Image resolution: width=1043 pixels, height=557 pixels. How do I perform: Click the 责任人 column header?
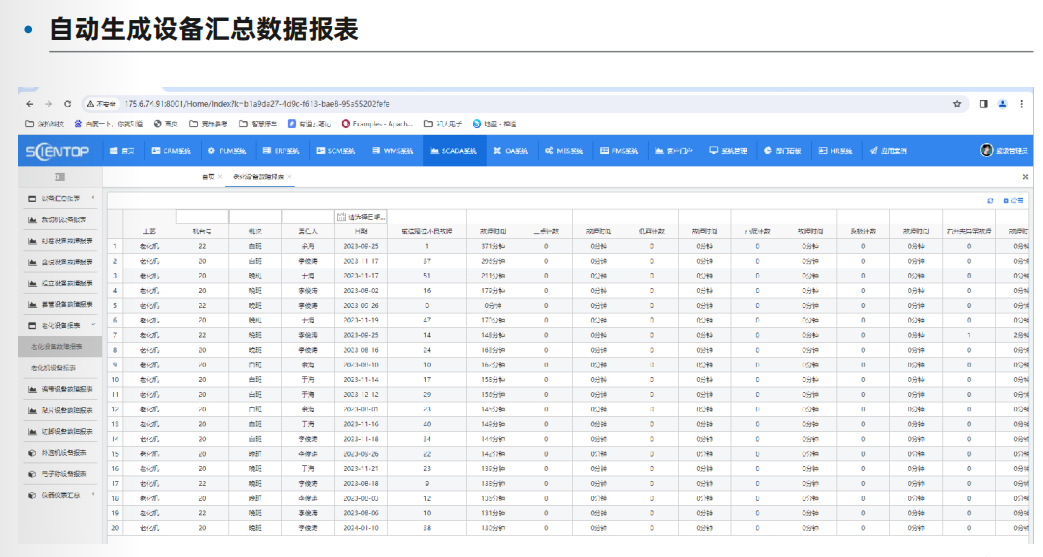pyautogui.click(x=308, y=232)
